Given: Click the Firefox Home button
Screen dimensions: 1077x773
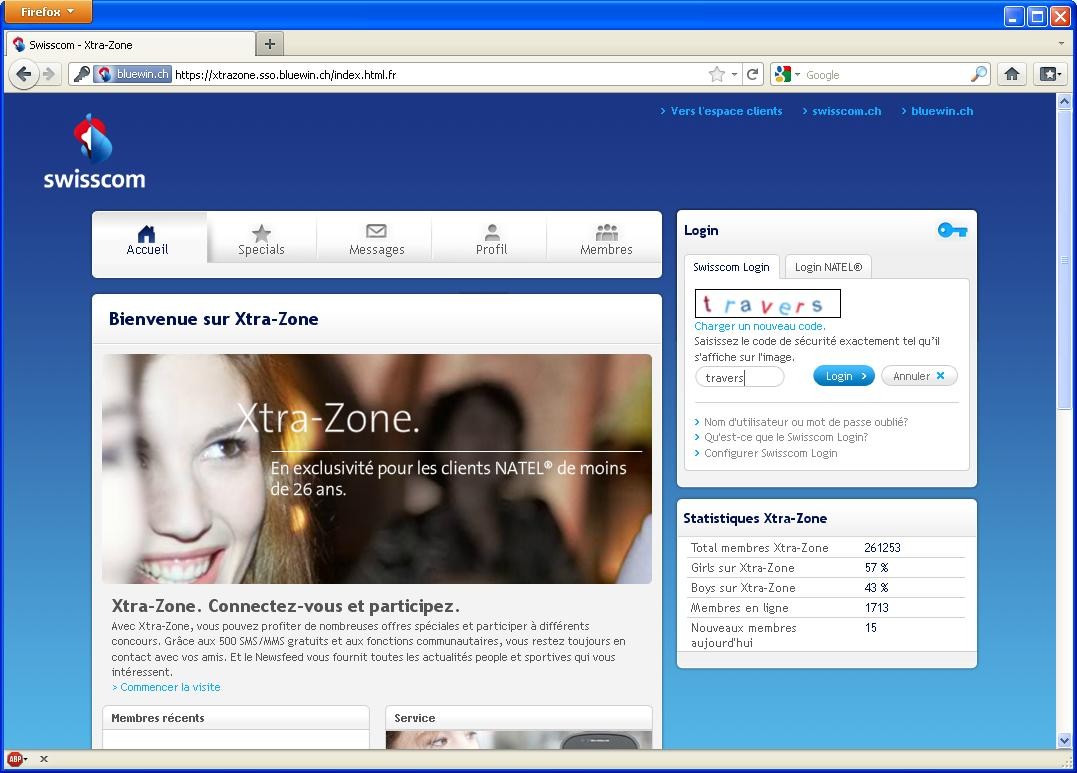Looking at the screenshot, I should coord(1011,73).
